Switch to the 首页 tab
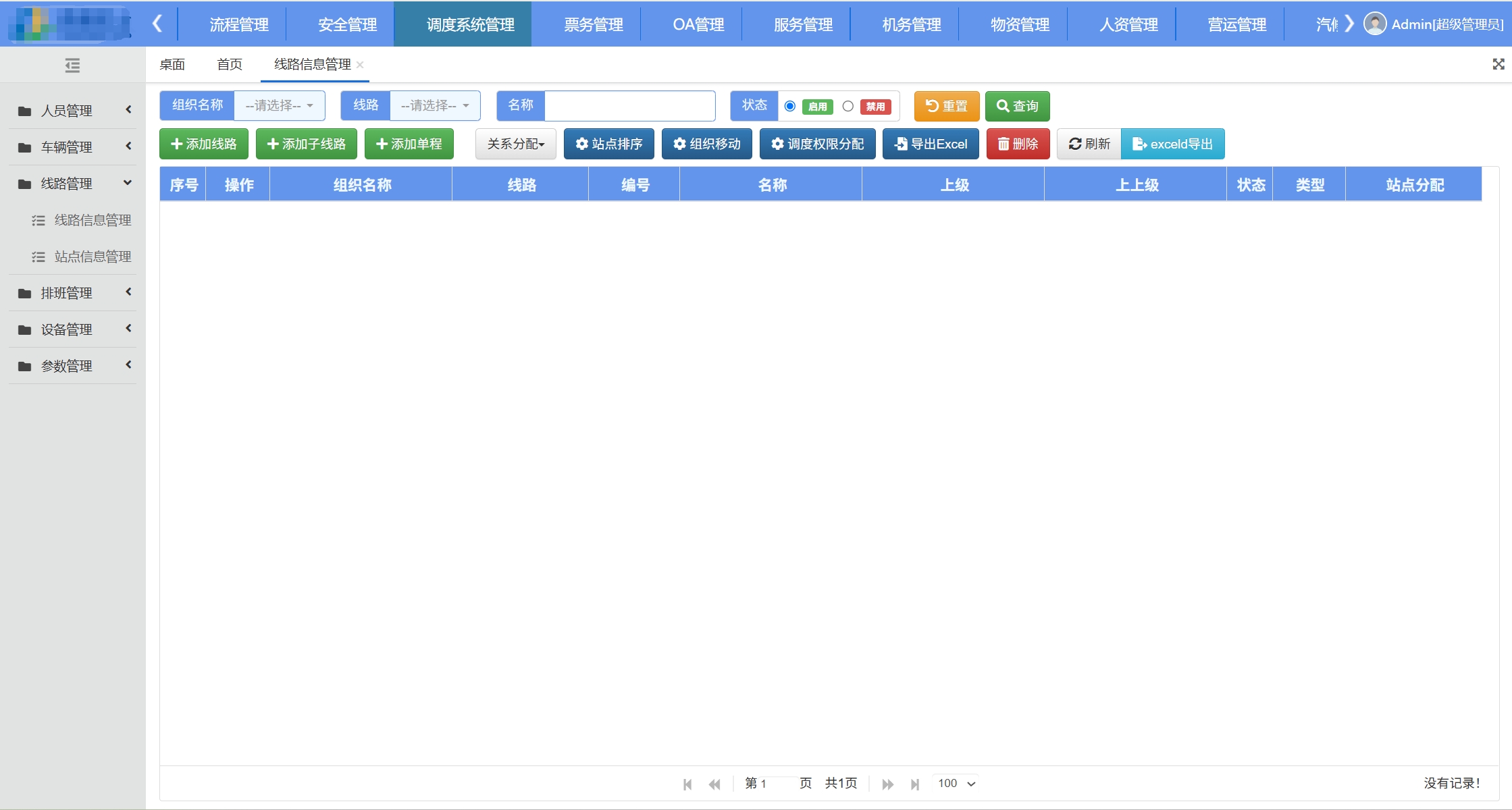The width and height of the screenshot is (1512, 810). pyautogui.click(x=229, y=64)
